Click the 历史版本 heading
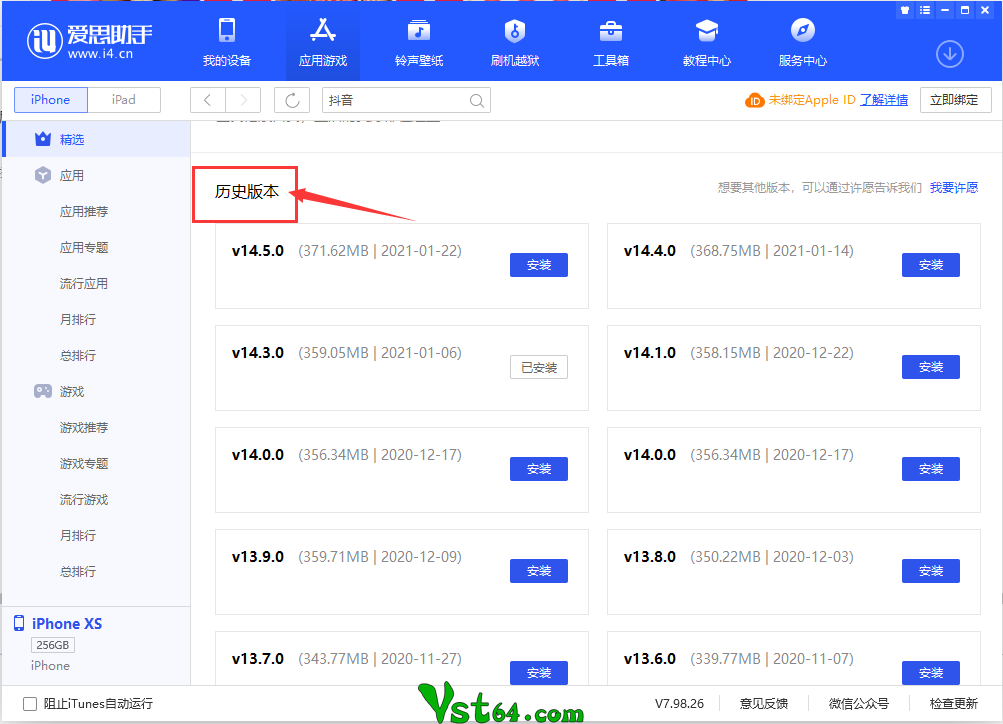Image resolution: width=1003 pixels, height=724 pixels. [x=247, y=191]
